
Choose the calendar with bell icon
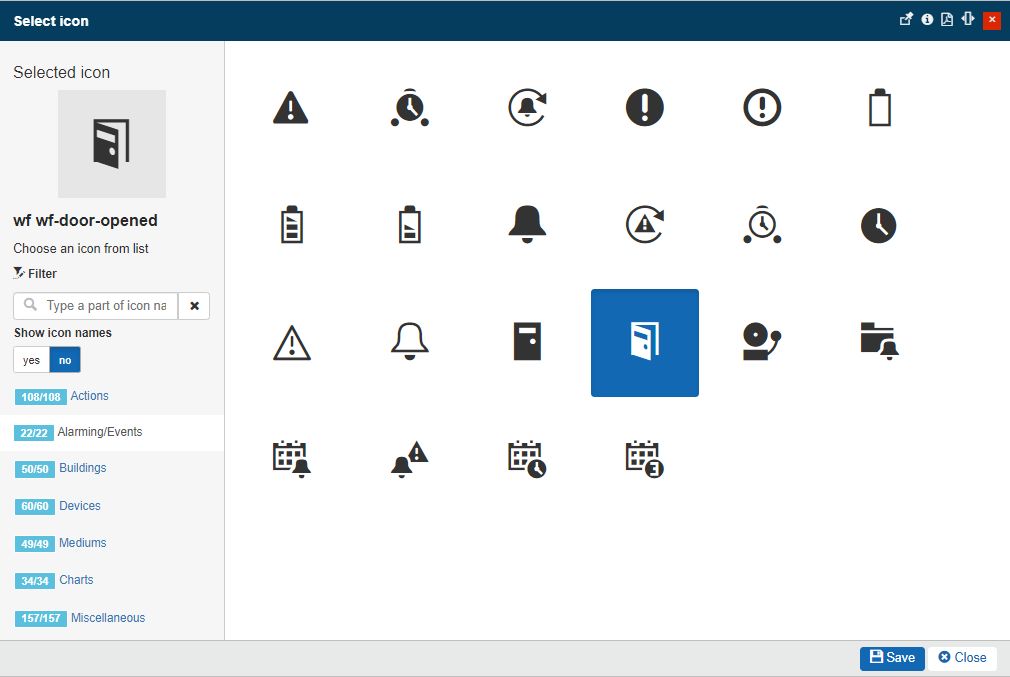290,458
